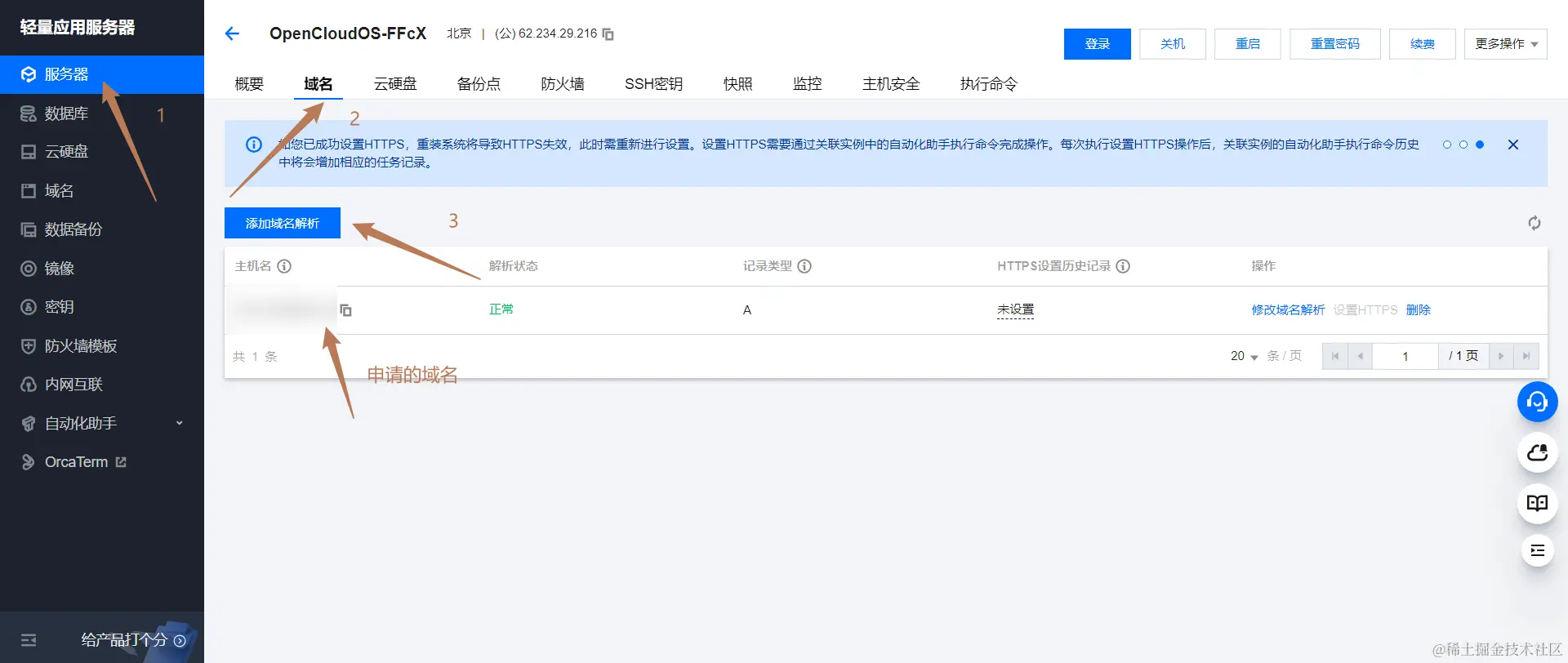Open 服务器 in the sidebar

[102, 74]
